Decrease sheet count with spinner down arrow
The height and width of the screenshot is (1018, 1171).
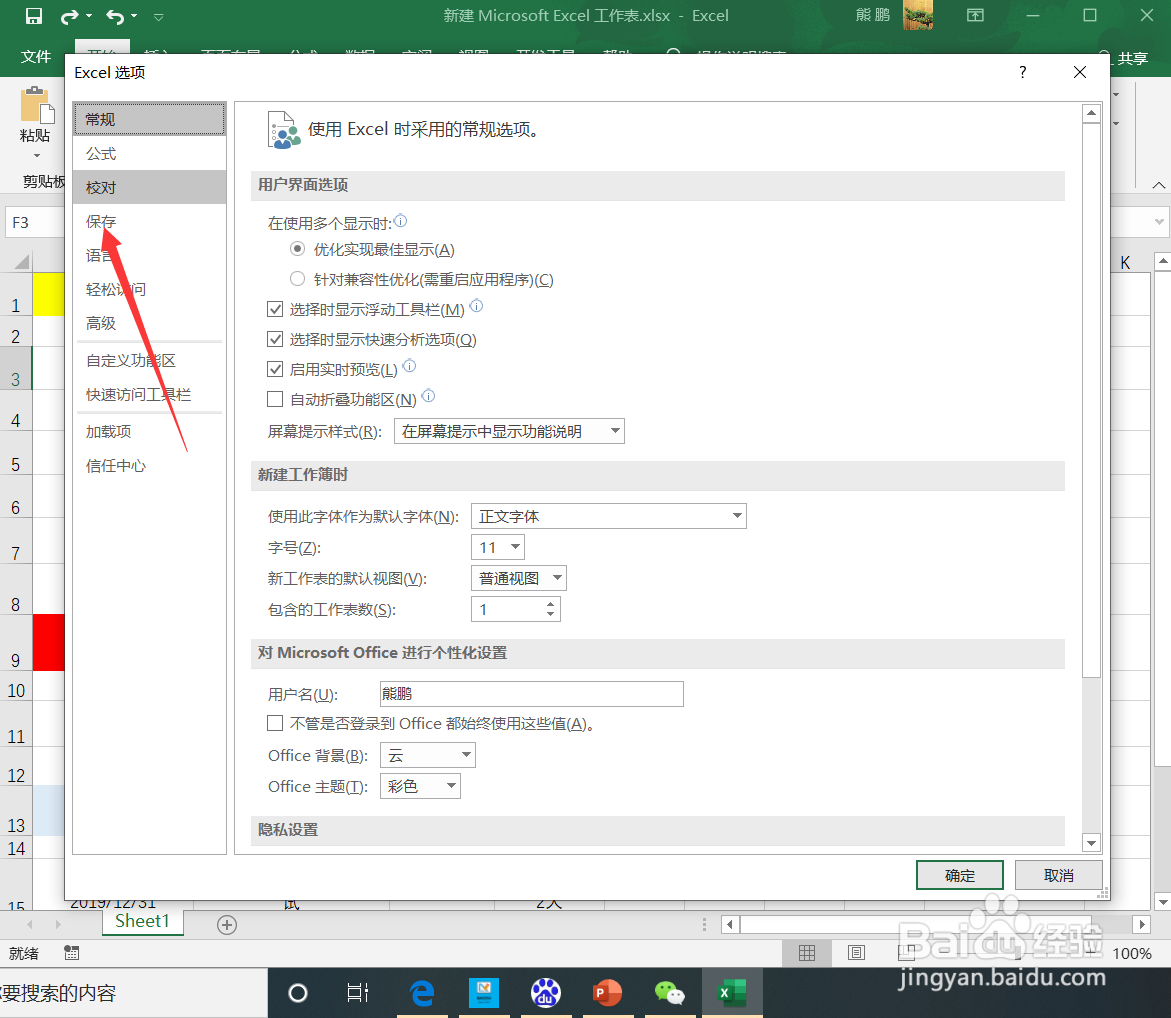[x=550, y=615]
